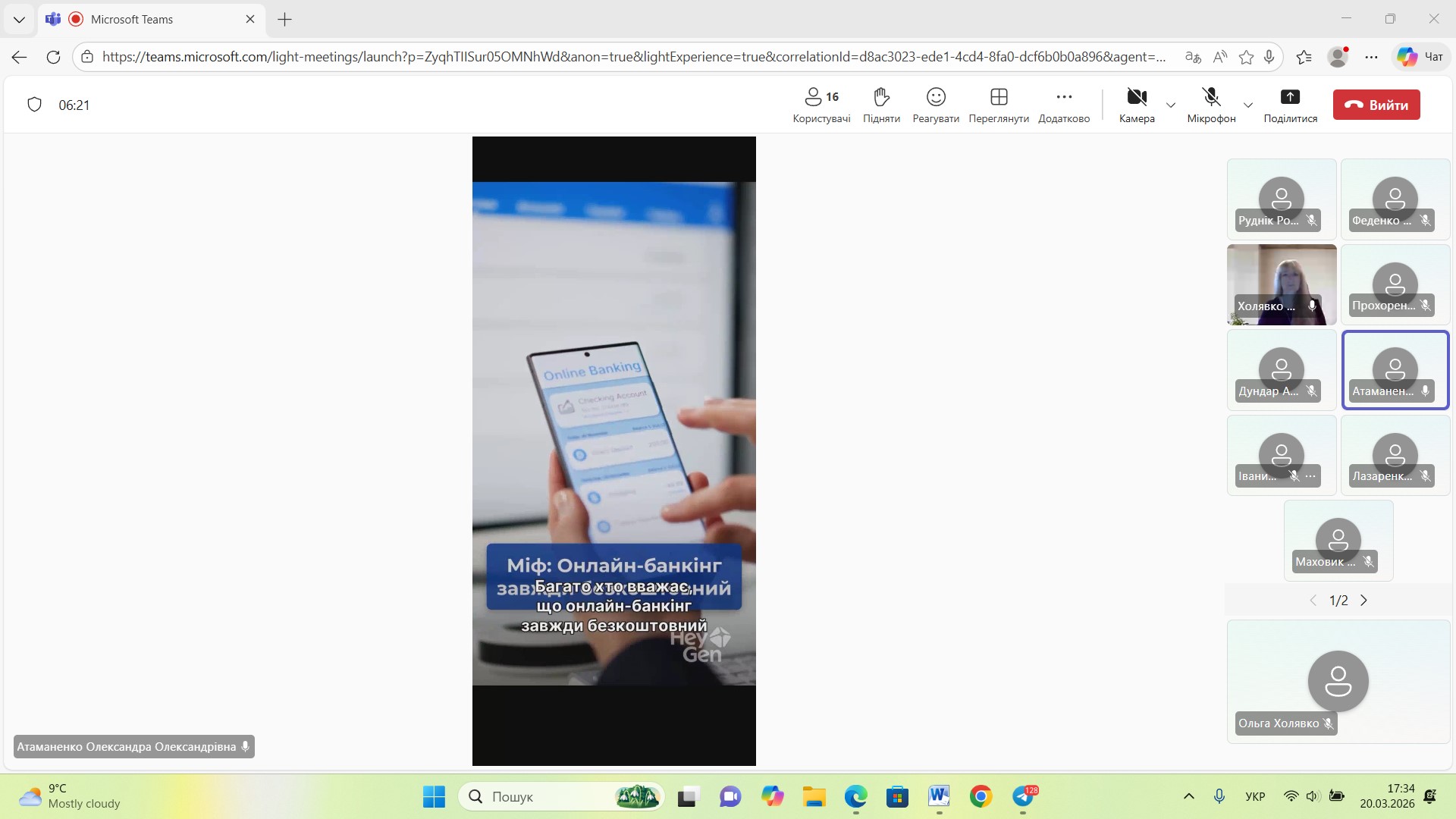Click the Холявко video thumbnail
Screen dimensions: 1456x819
click(1281, 284)
